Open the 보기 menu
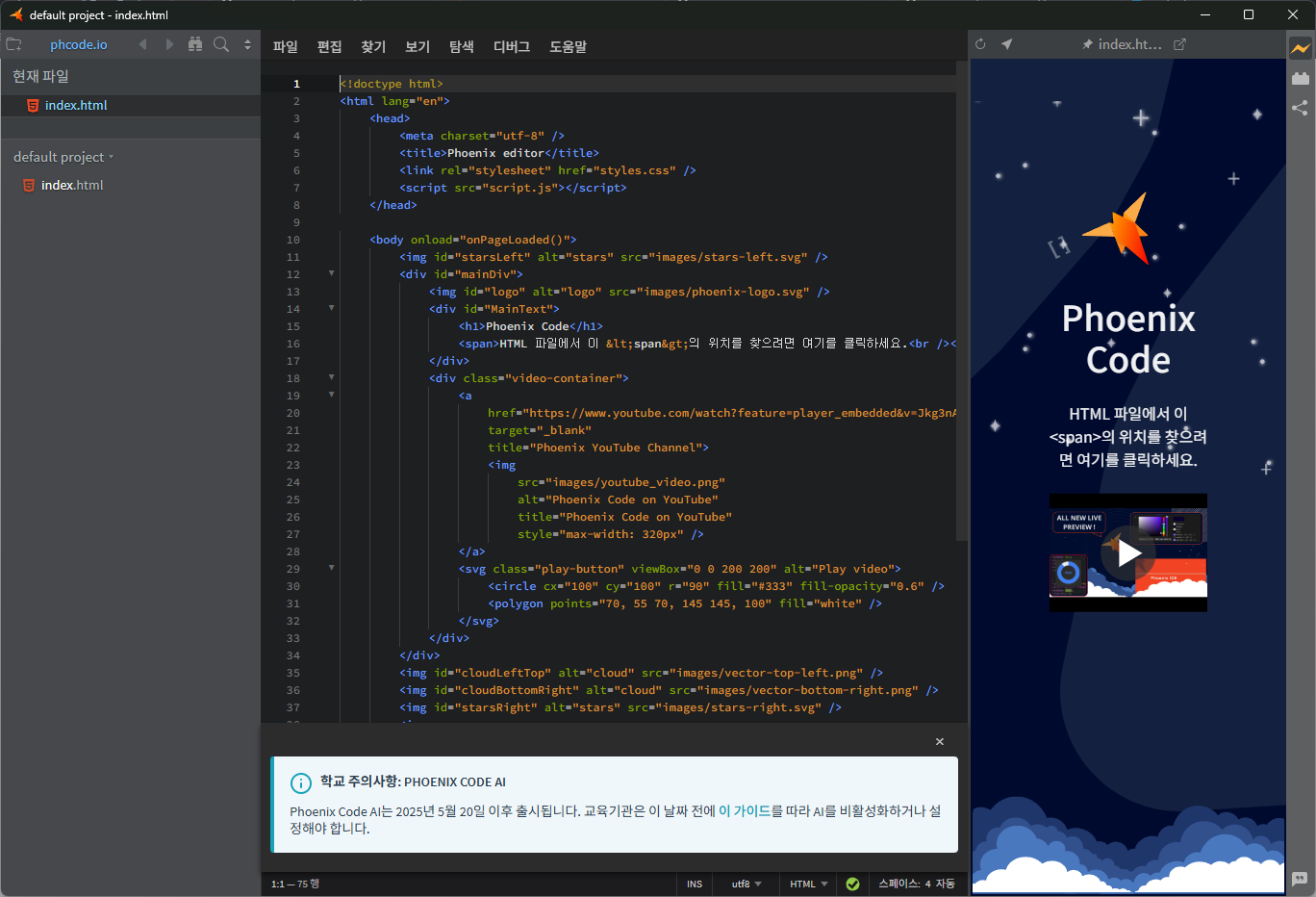The height and width of the screenshot is (897, 1316). point(418,46)
